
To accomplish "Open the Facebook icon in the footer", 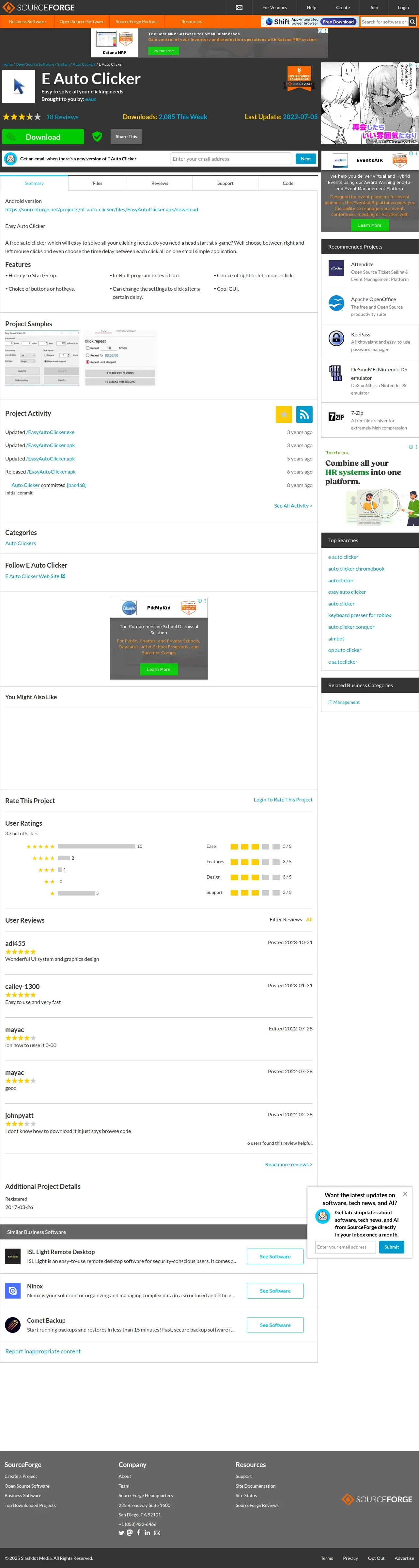I will (139, 1533).
